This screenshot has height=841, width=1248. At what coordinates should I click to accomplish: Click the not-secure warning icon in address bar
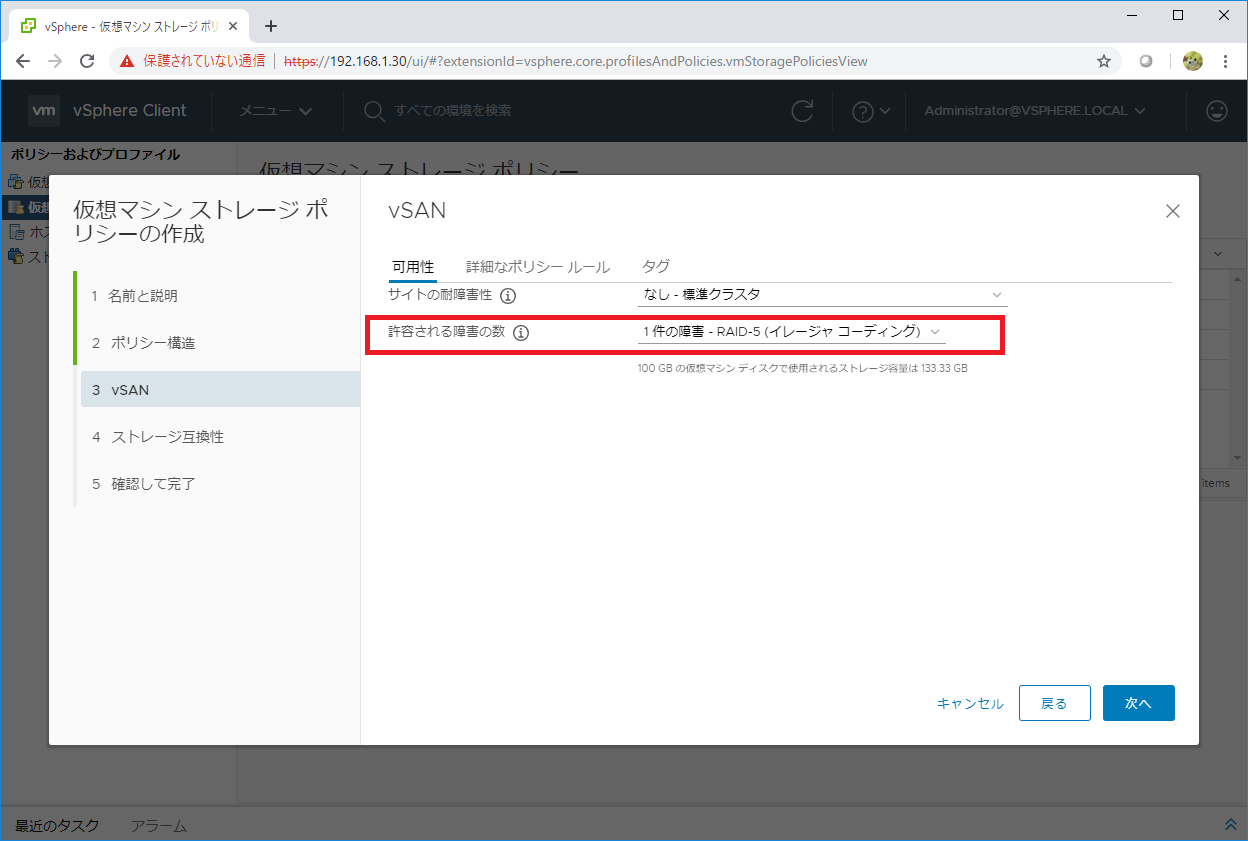click(127, 61)
